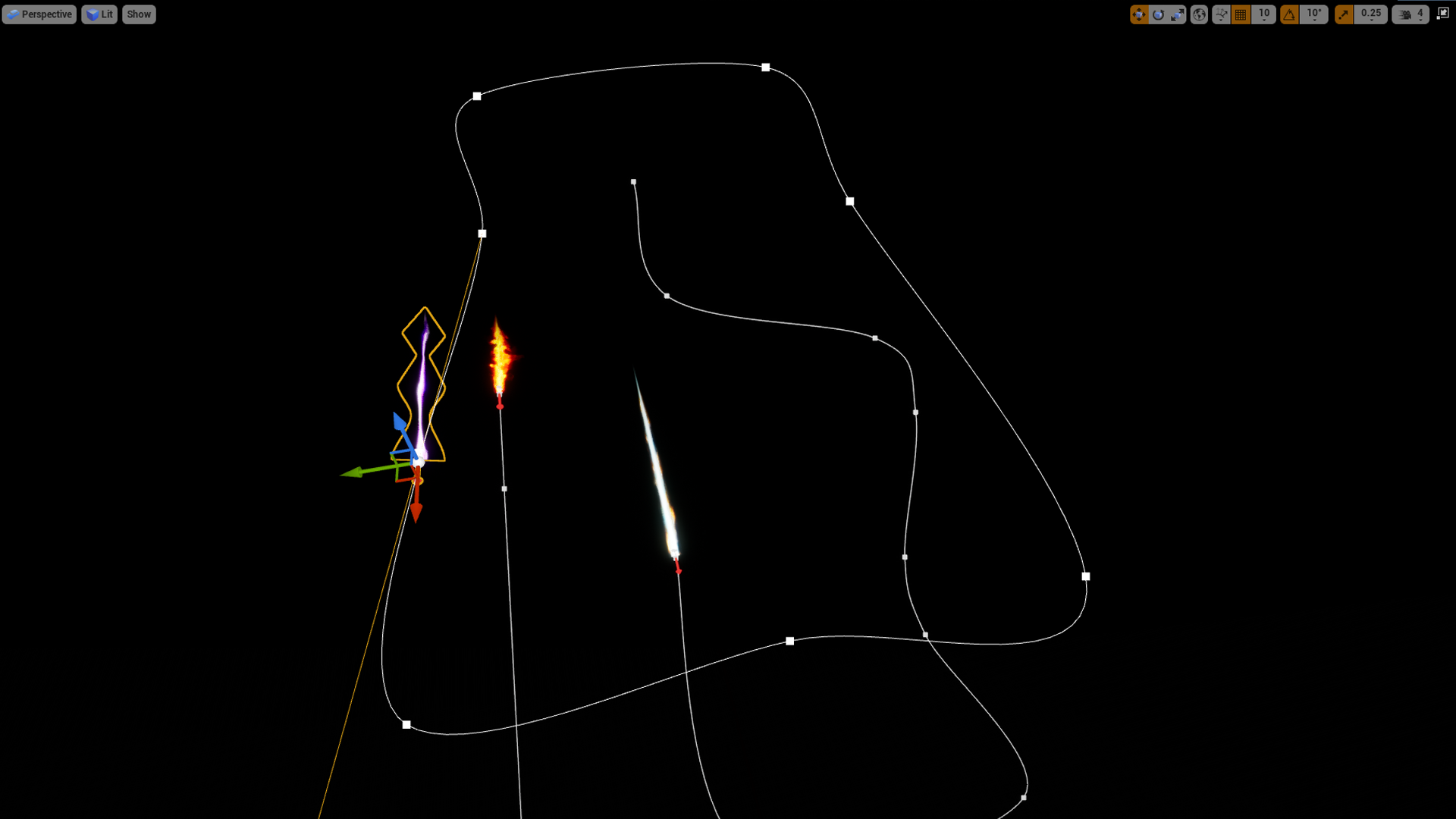This screenshot has width=1456, height=819.
Task: Toggle Lit shading mode
Action: click(100, 14)
